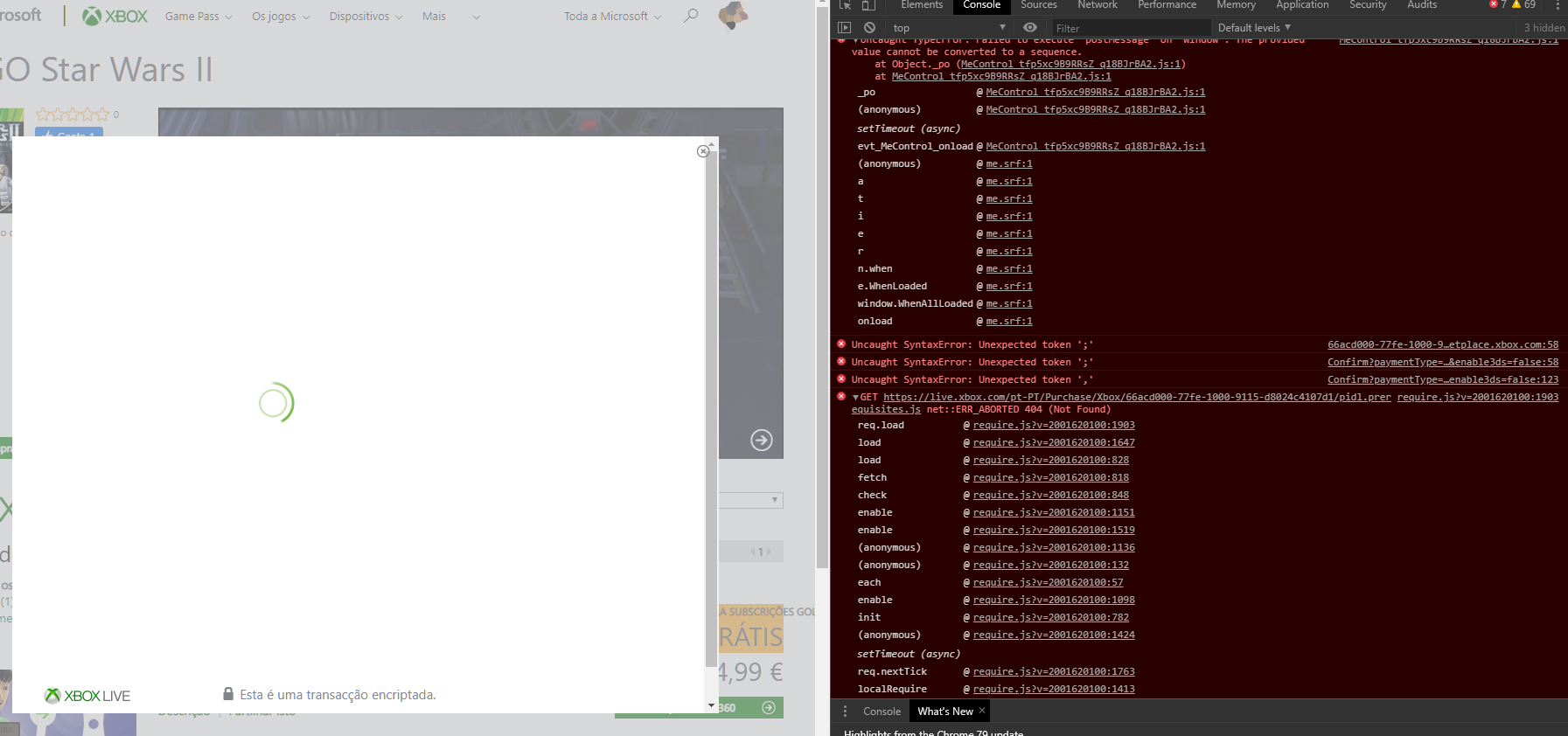The image size is (1568, 736).
Task: Open the require.js:1413 link beside localRequire
Action: click(x=1054, y=689)
